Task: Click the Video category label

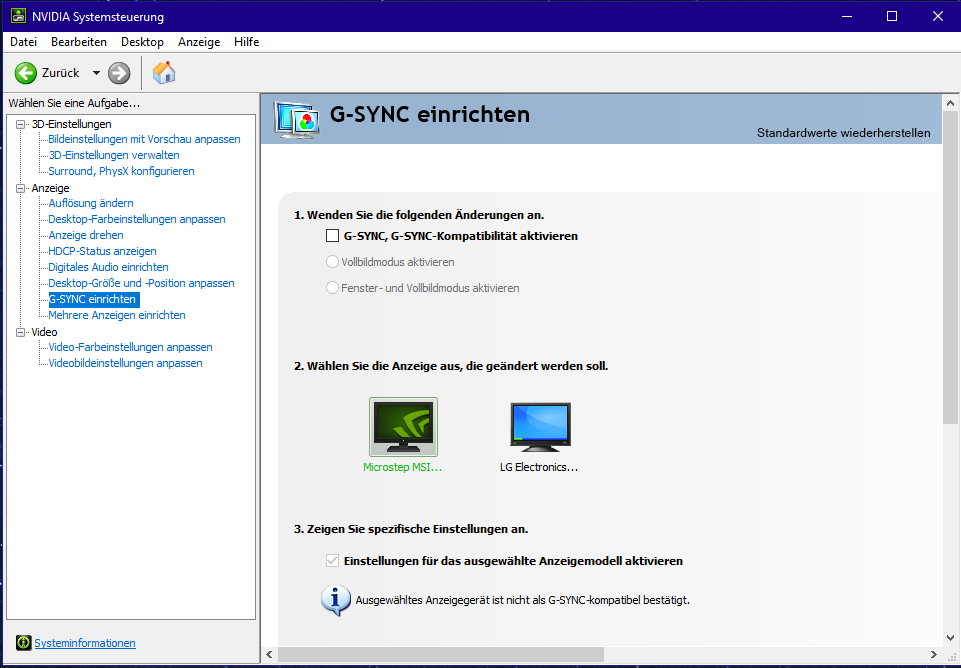Action: pyautogui.click(x=44, y=332)
